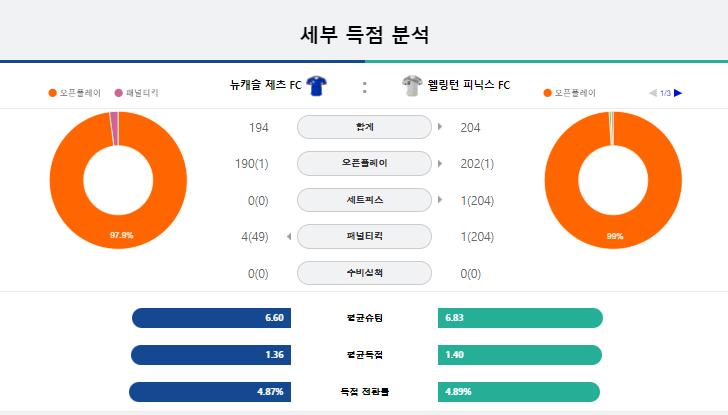Select the 수비실책 category pill
This screenshot has height=415, width=728.
(364, 273)
